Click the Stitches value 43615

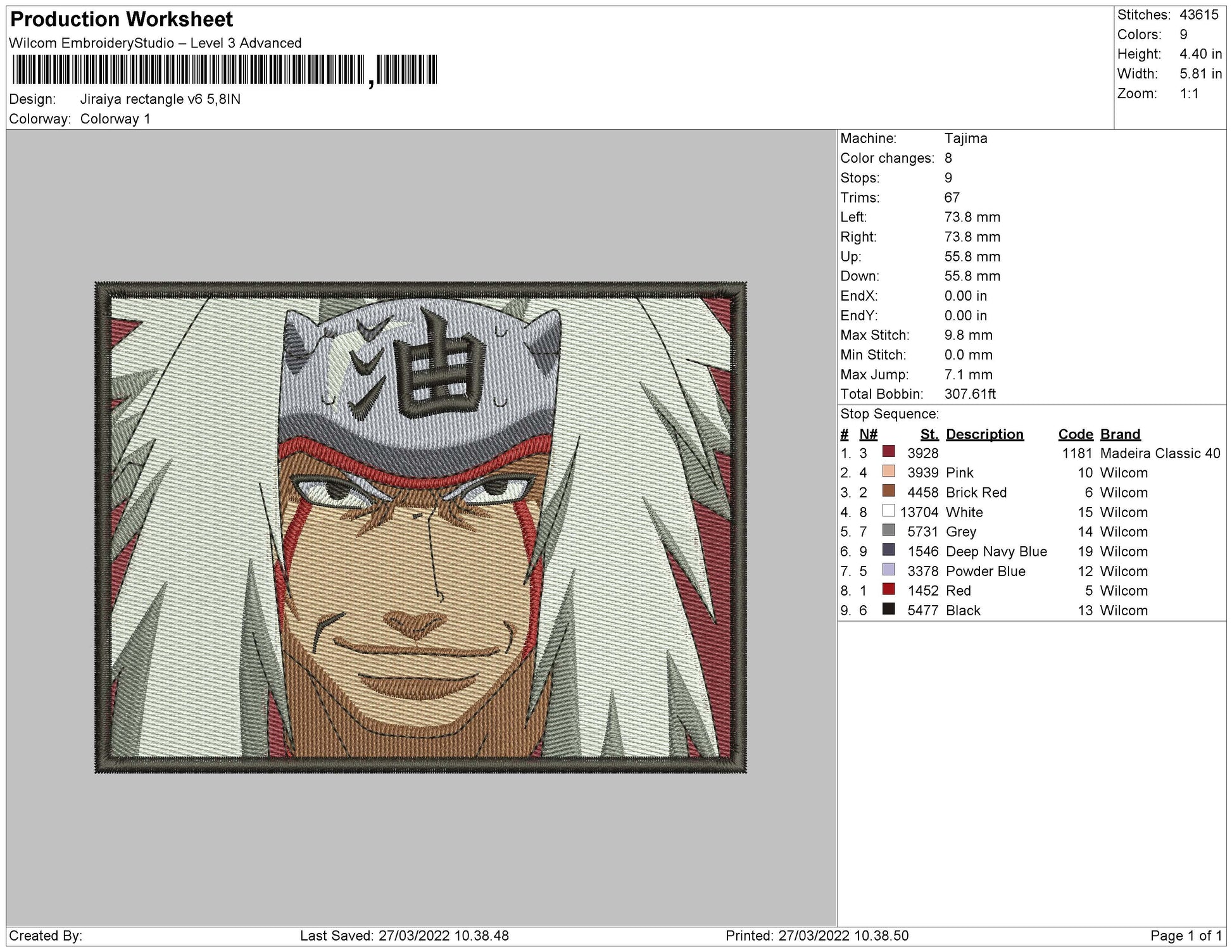click(1199, 15)
